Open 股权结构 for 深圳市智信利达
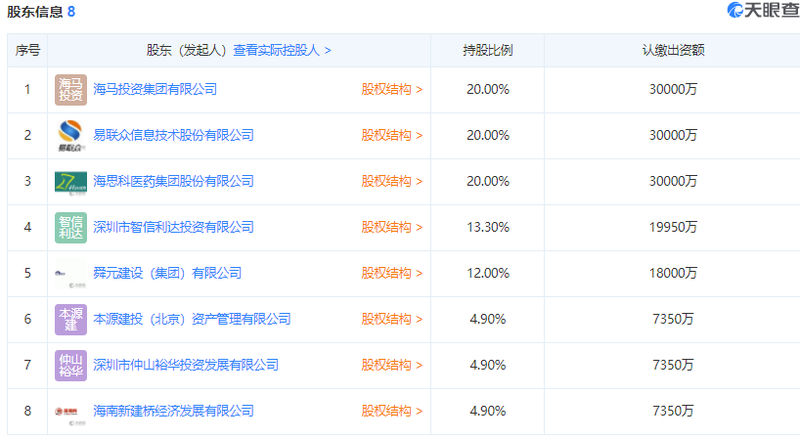Screen dimensions: 800x439 tap(392, 227)
